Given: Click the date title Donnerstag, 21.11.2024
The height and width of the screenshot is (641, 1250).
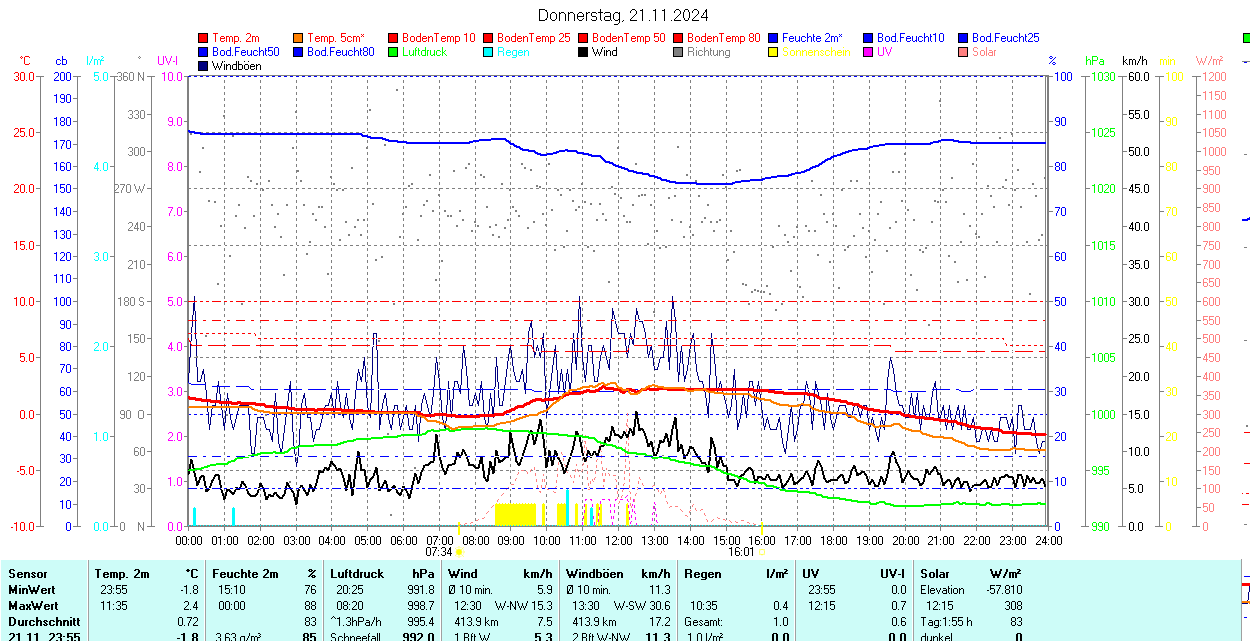Looking at the screenshot, I should [x=623, y=15].
